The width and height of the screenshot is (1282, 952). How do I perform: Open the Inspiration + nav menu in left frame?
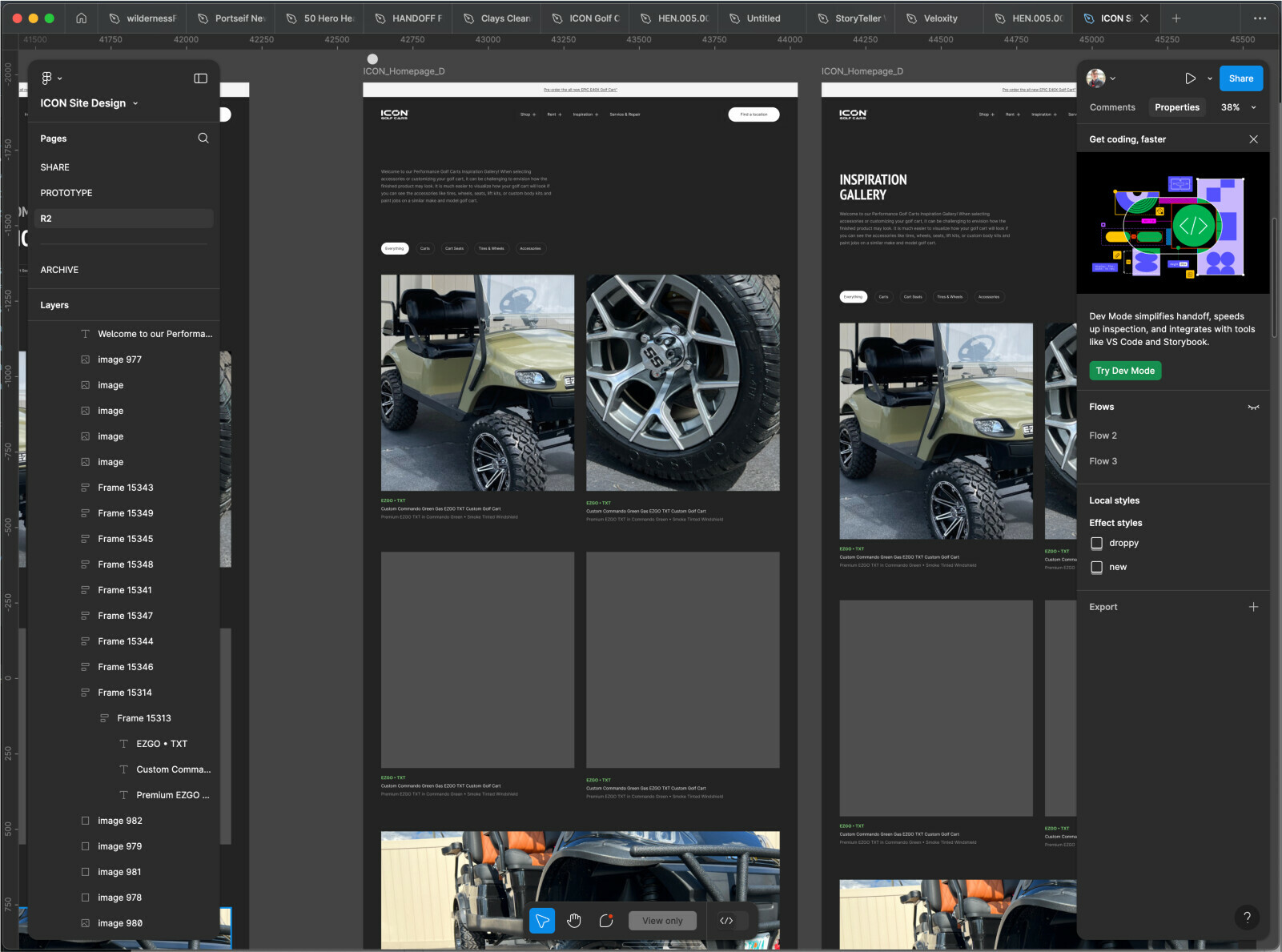coord(585,114)
